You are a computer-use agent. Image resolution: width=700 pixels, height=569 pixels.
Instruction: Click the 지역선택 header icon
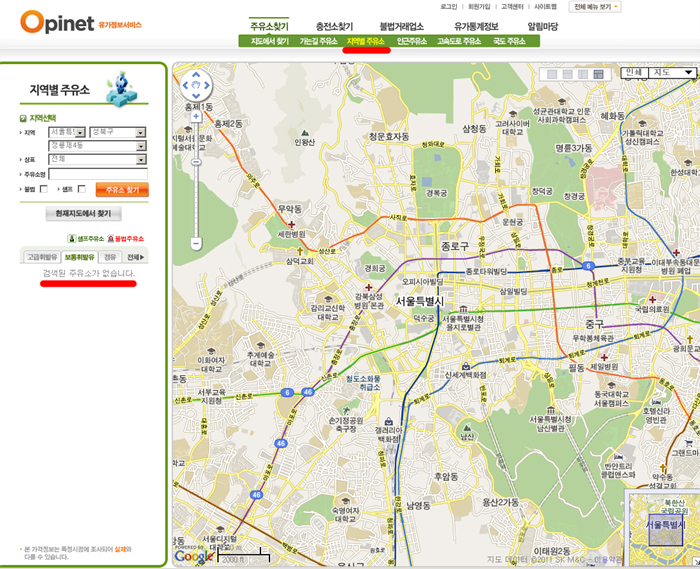pyautogui.click(x=23, y=118)
